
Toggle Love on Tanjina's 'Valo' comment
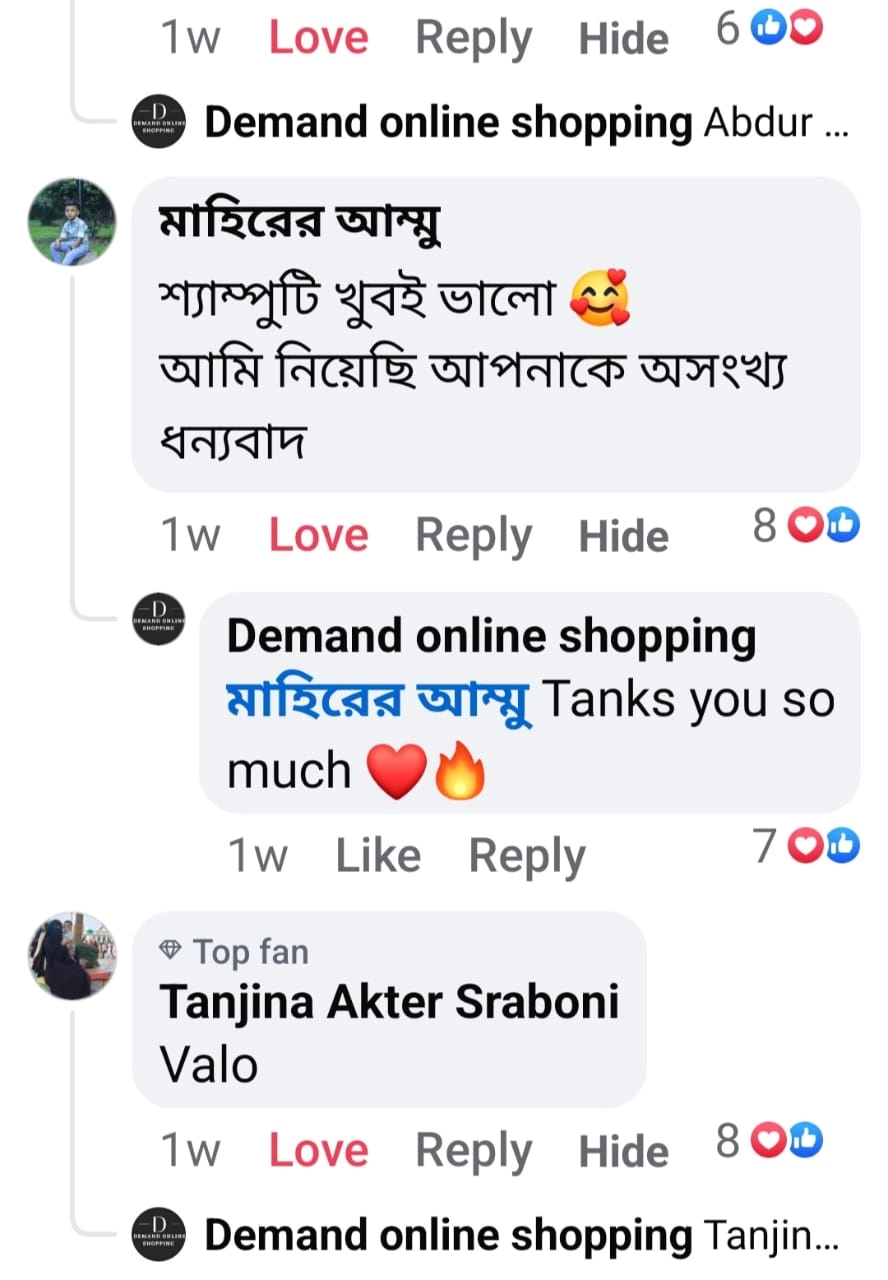pos(318,1151)
